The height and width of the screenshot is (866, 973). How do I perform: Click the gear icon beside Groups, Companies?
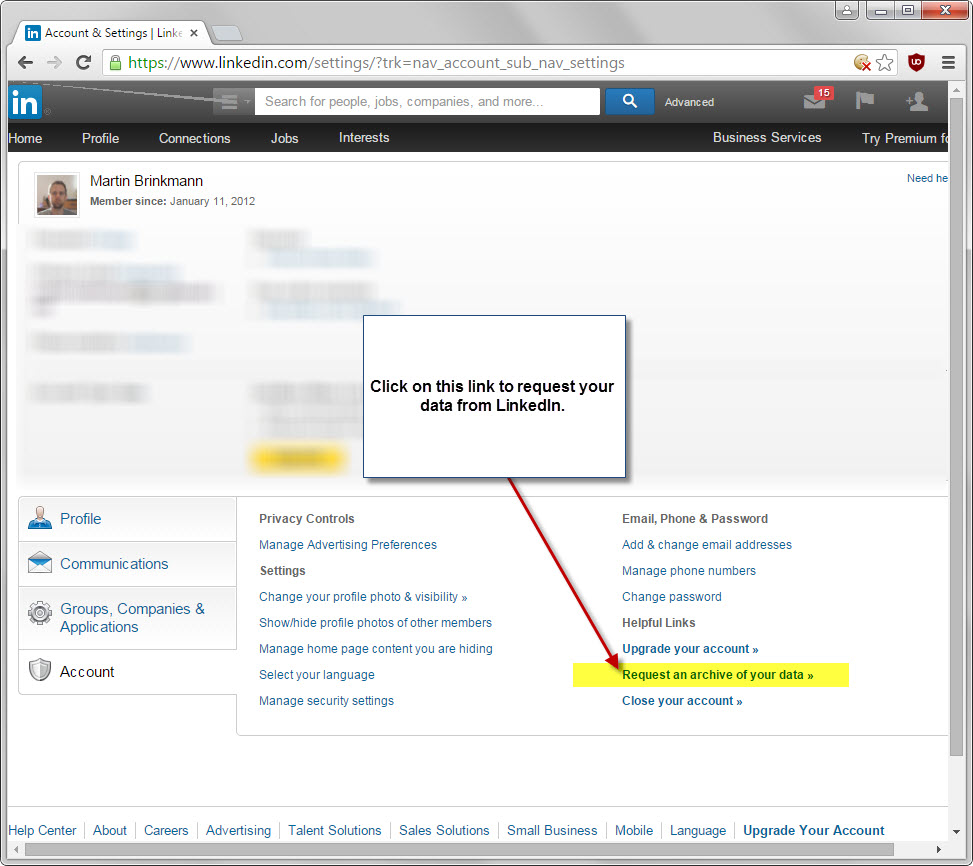[40, 613]
